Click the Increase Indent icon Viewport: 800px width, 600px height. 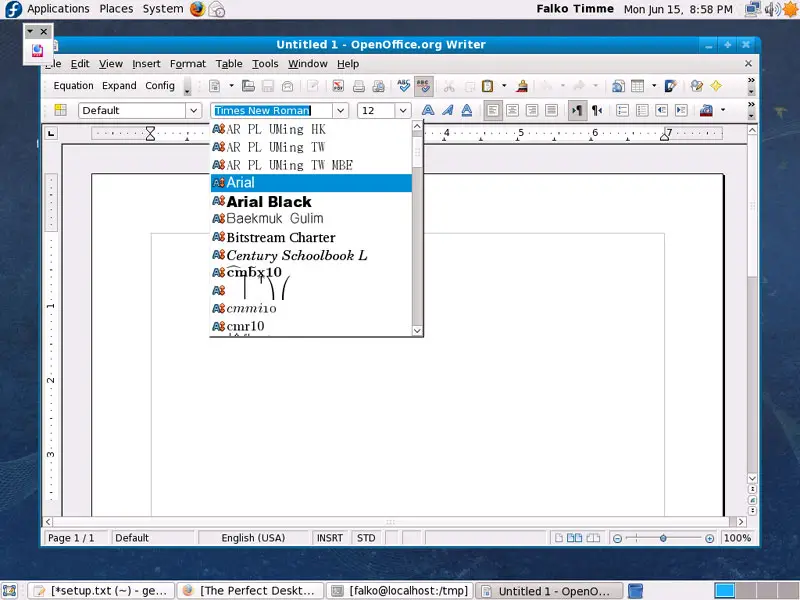(x=681, y=110)
